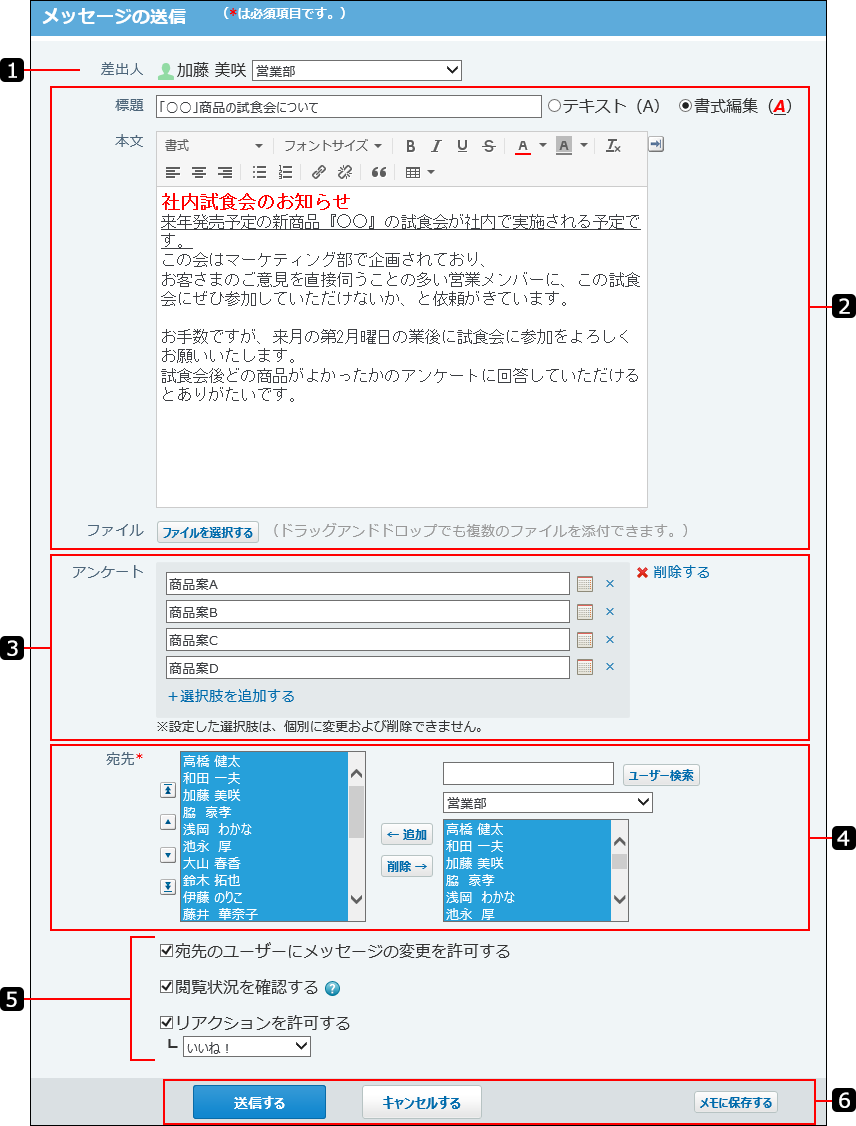Click the 削除→ button

pyautogui.click(x=406, y=866)
